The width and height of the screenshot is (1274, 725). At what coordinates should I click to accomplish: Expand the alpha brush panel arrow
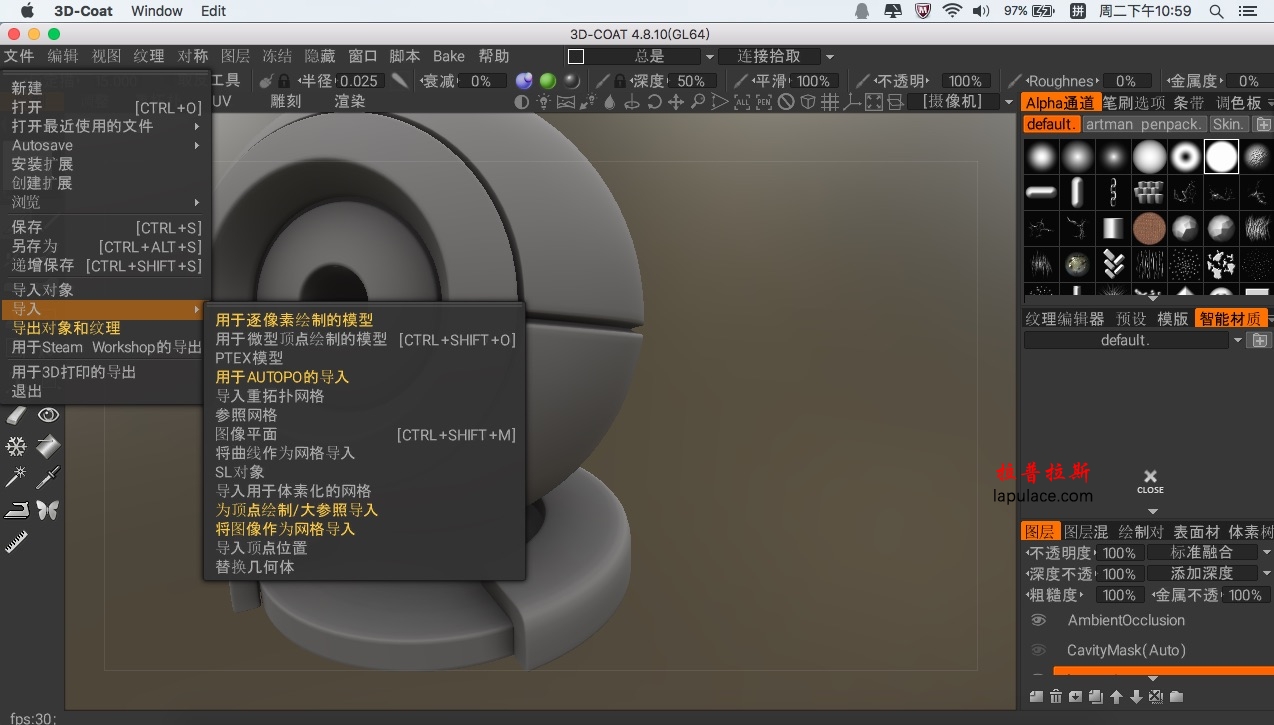click(1152, 297)
